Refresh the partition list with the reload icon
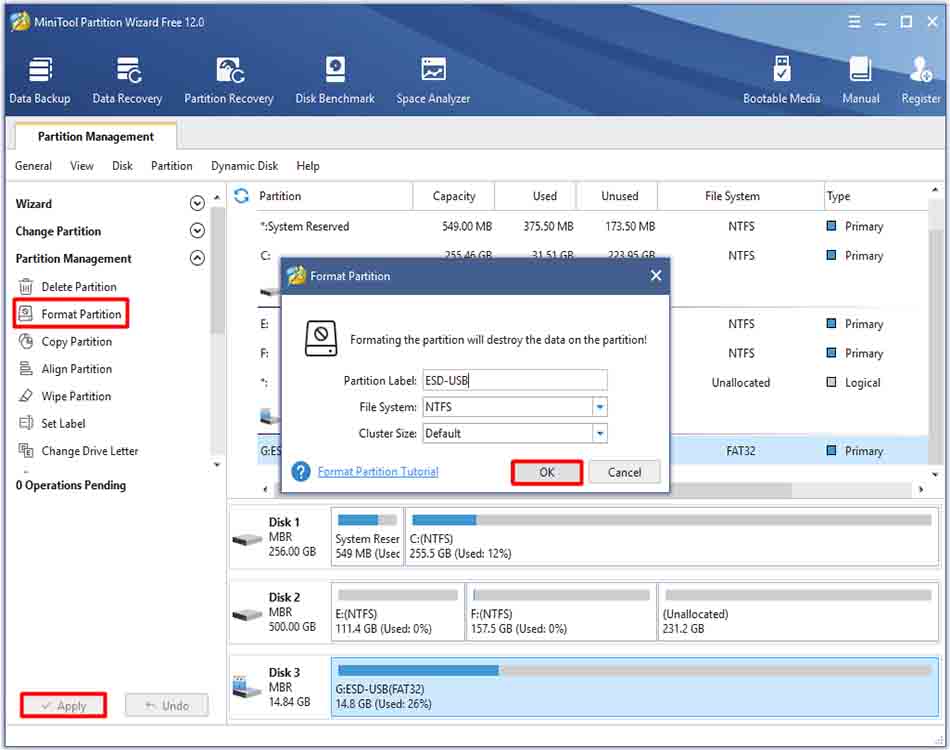 pos(241,196)
